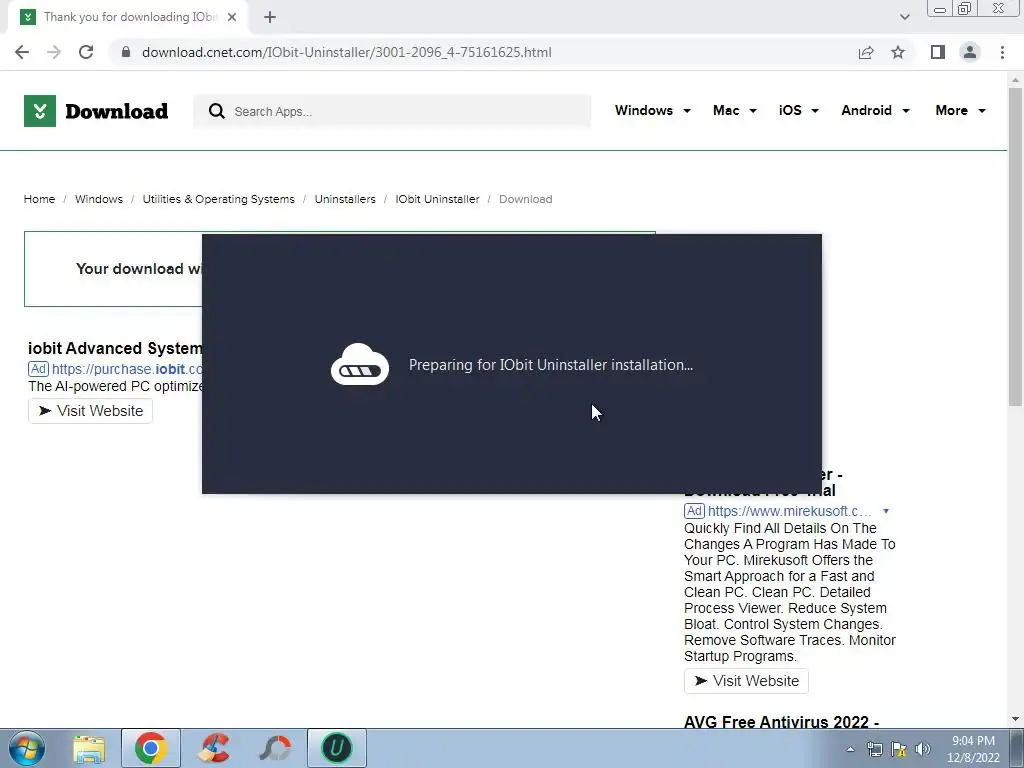This screenshot has width=1024, height=768.
Task: Open a new tab with the plus button
Action: [x=270, y=18]
